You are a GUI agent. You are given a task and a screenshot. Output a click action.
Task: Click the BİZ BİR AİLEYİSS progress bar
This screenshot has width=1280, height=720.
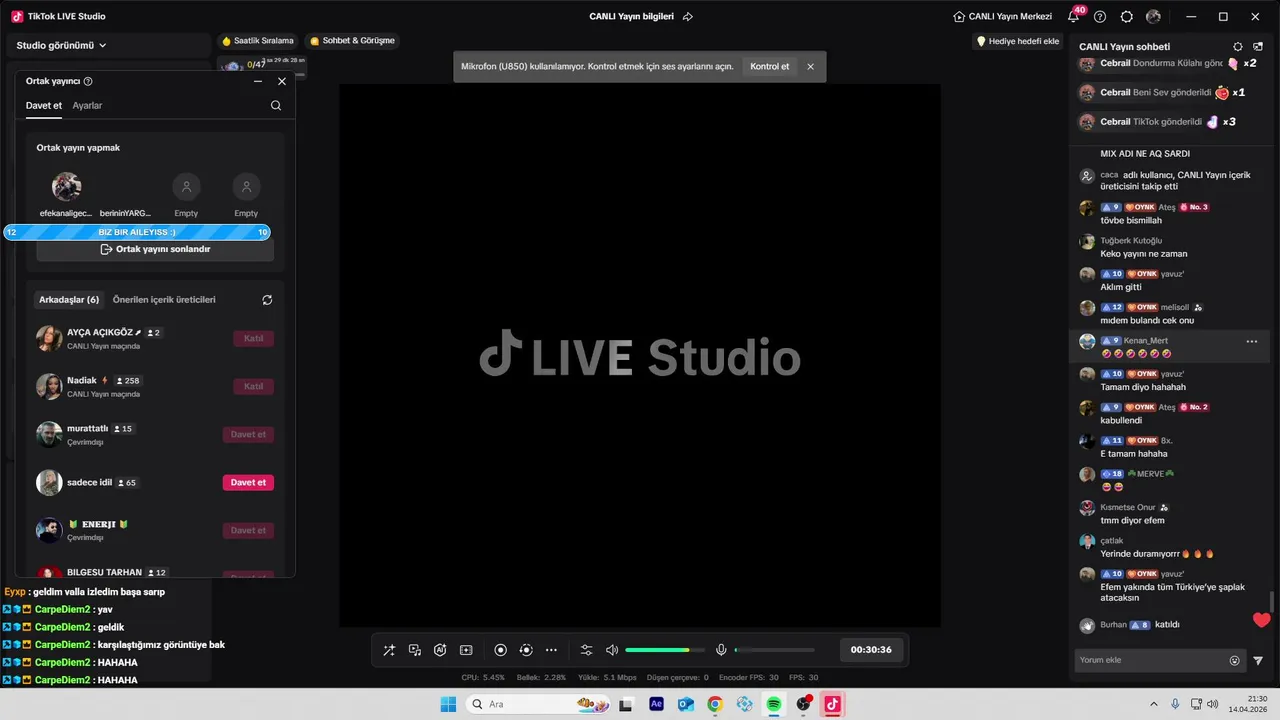(137, 232)
